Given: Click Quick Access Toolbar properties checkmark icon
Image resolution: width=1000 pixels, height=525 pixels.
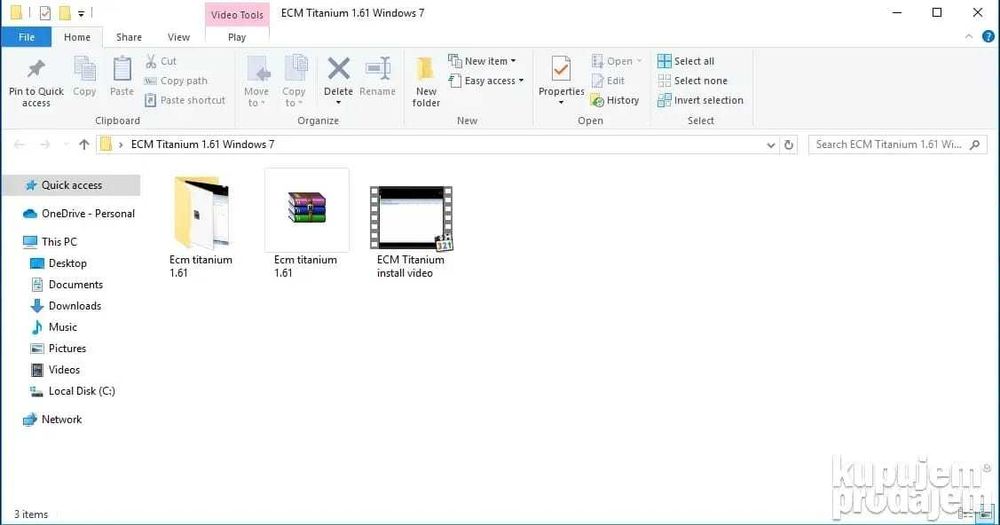Looking at the screenshot, I should [x=45, y=13].
